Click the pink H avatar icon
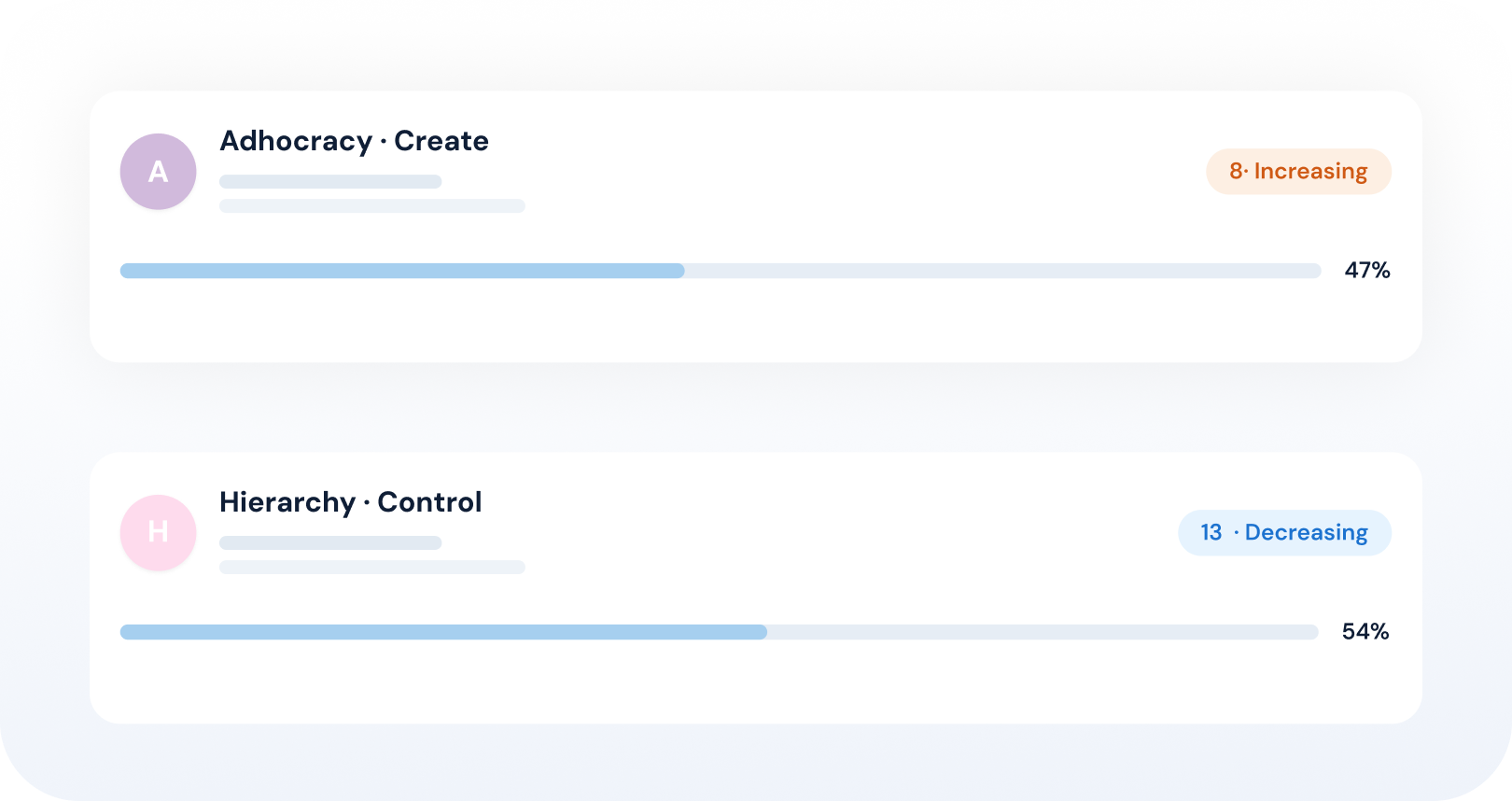The width and height of the screenshot is (1512, 801). click(x=158, y=533)
